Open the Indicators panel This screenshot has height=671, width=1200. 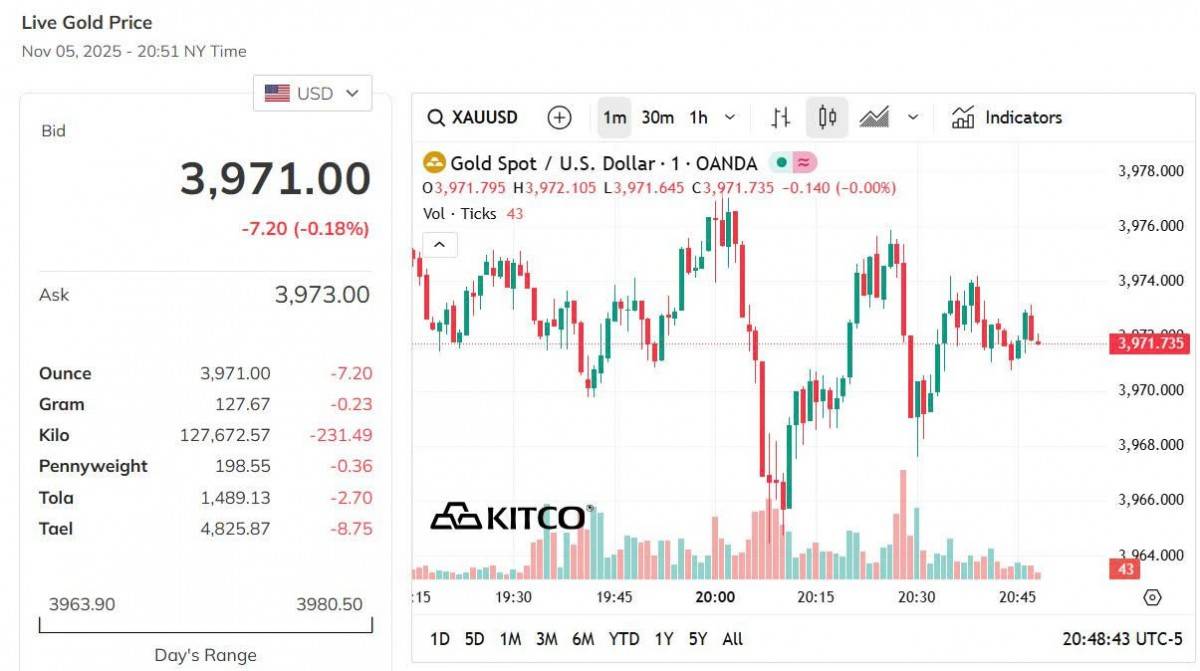click(x=1006, y=117)
